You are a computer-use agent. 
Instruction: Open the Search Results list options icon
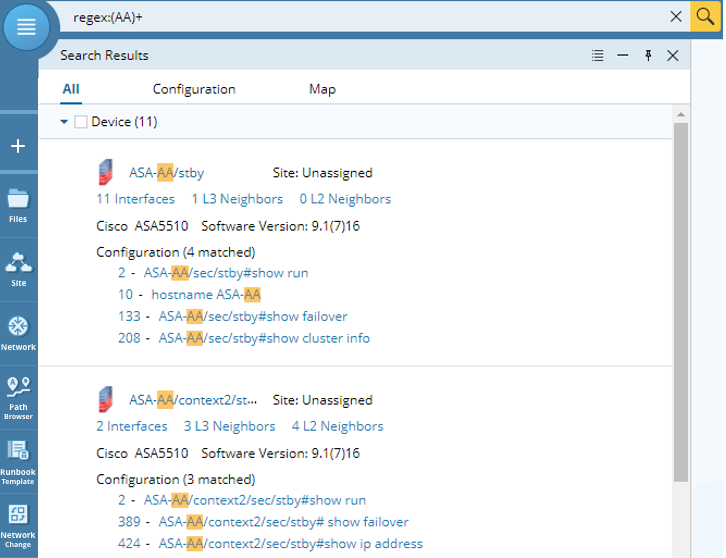coord(597,56)
